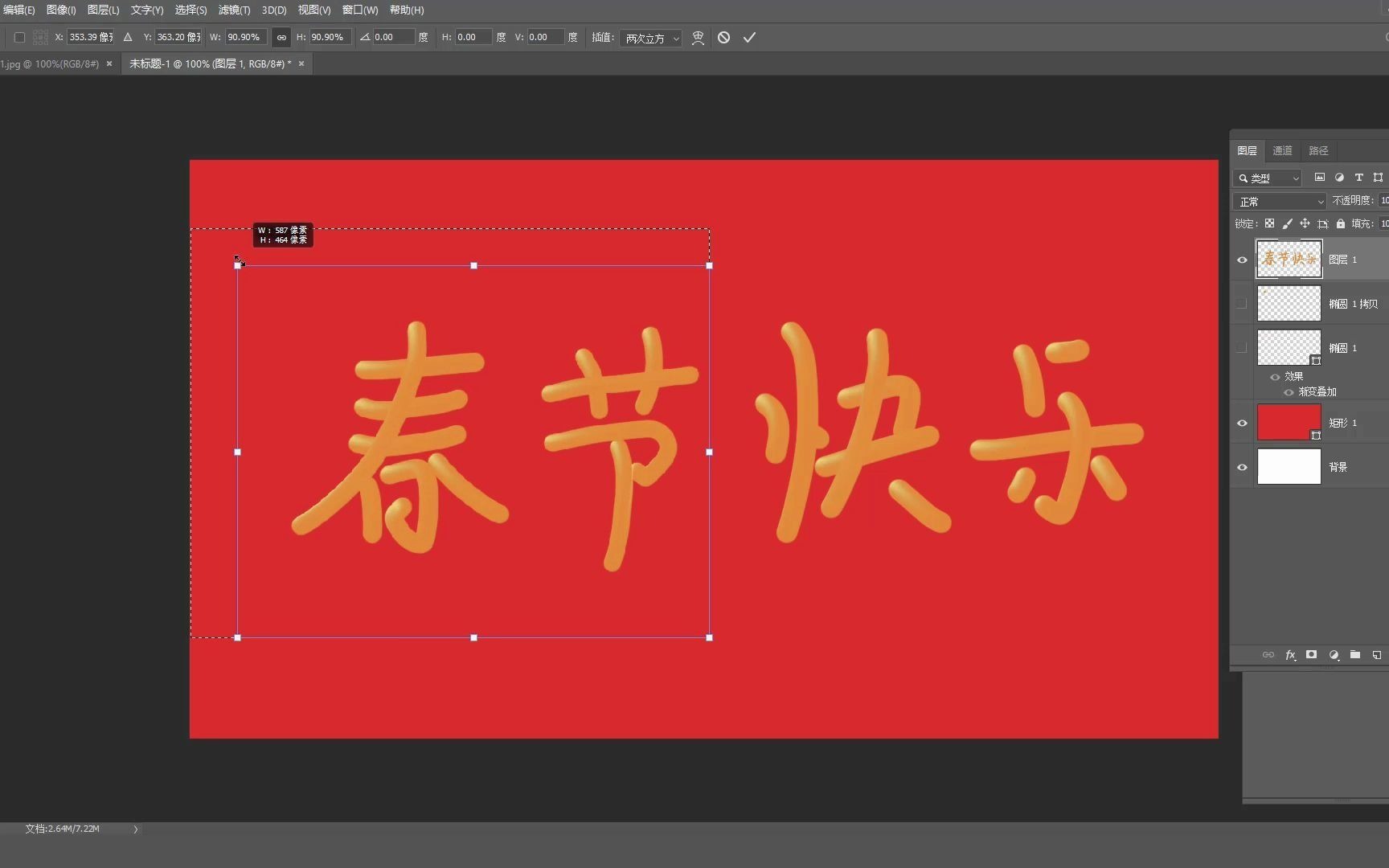Viewport: 1389px width, 868px height.
Task: Add a new adjustment layer
Action: [x=1334, y=655]
